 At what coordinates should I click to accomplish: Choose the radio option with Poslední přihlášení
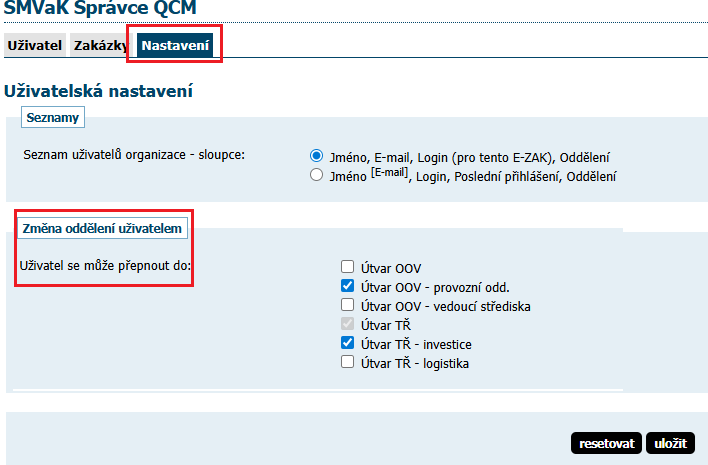317,176
